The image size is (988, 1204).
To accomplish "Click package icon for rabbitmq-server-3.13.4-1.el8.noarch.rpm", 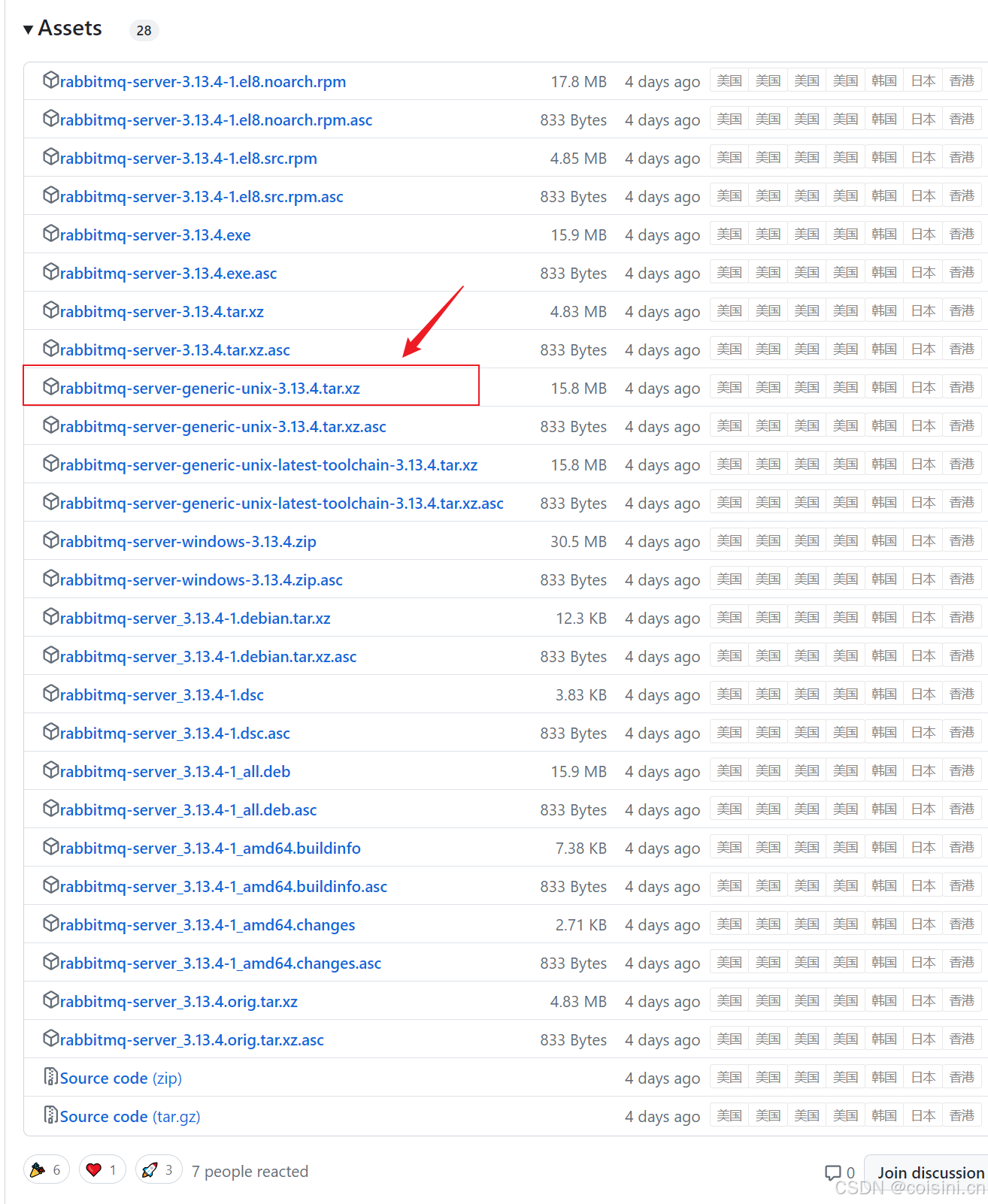I will point(50,80).
